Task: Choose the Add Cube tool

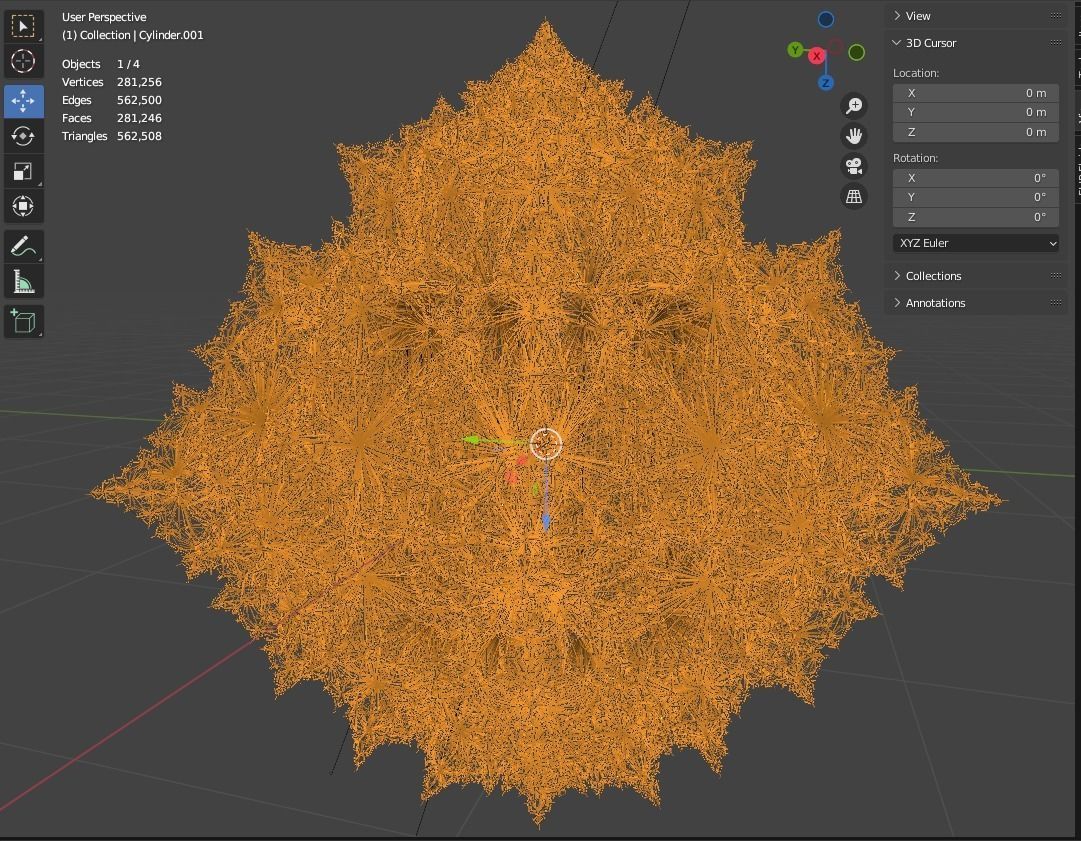Action: pos(23,321)
